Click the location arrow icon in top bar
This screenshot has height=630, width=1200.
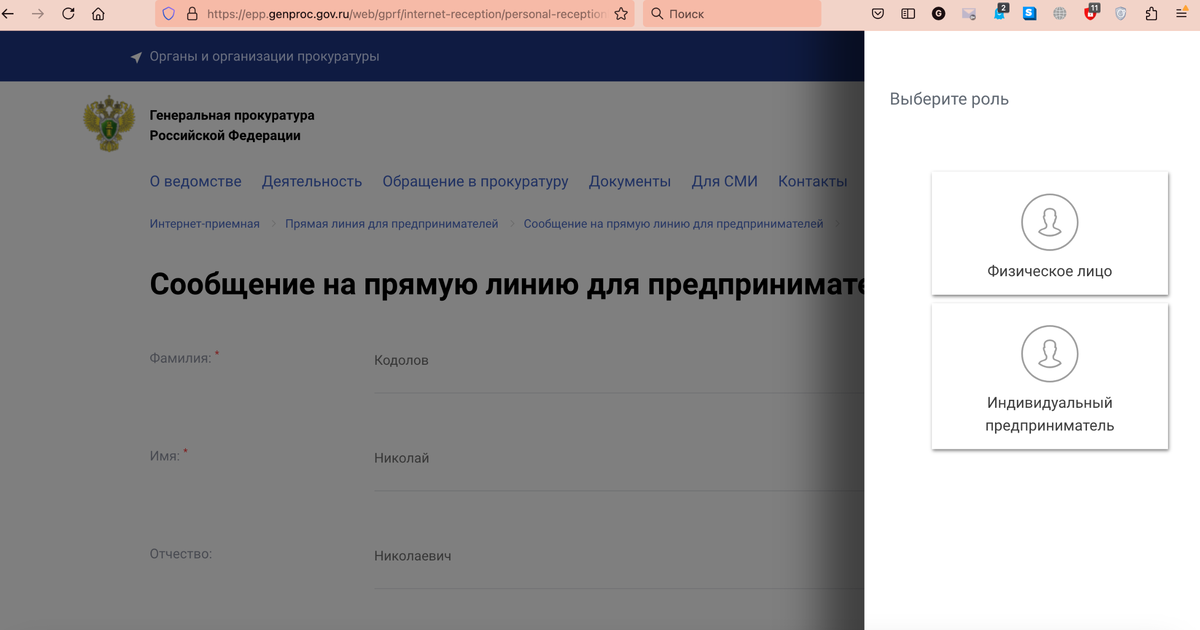tap(137, 57)
